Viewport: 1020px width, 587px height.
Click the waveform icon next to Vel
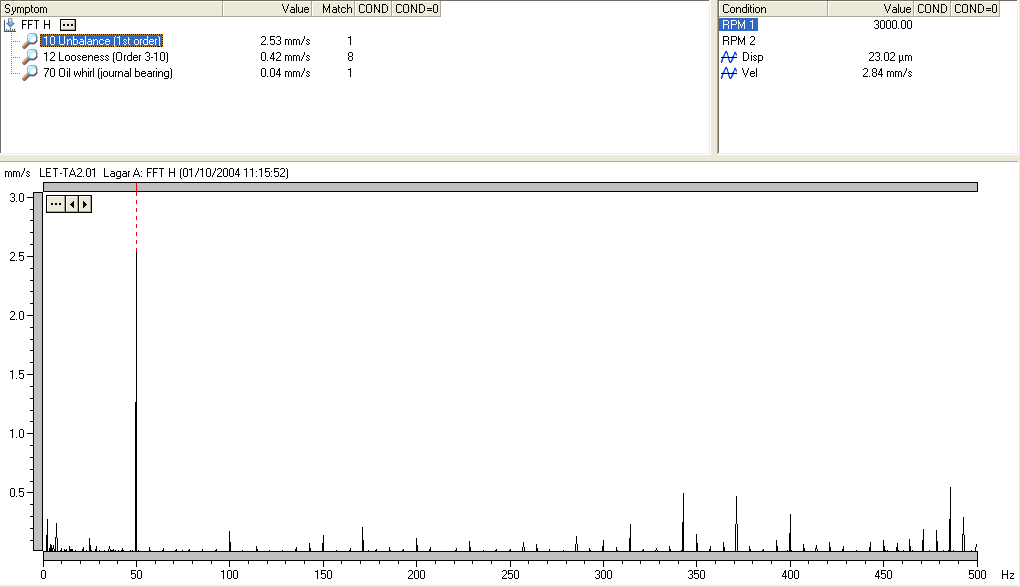coord(729,73)
